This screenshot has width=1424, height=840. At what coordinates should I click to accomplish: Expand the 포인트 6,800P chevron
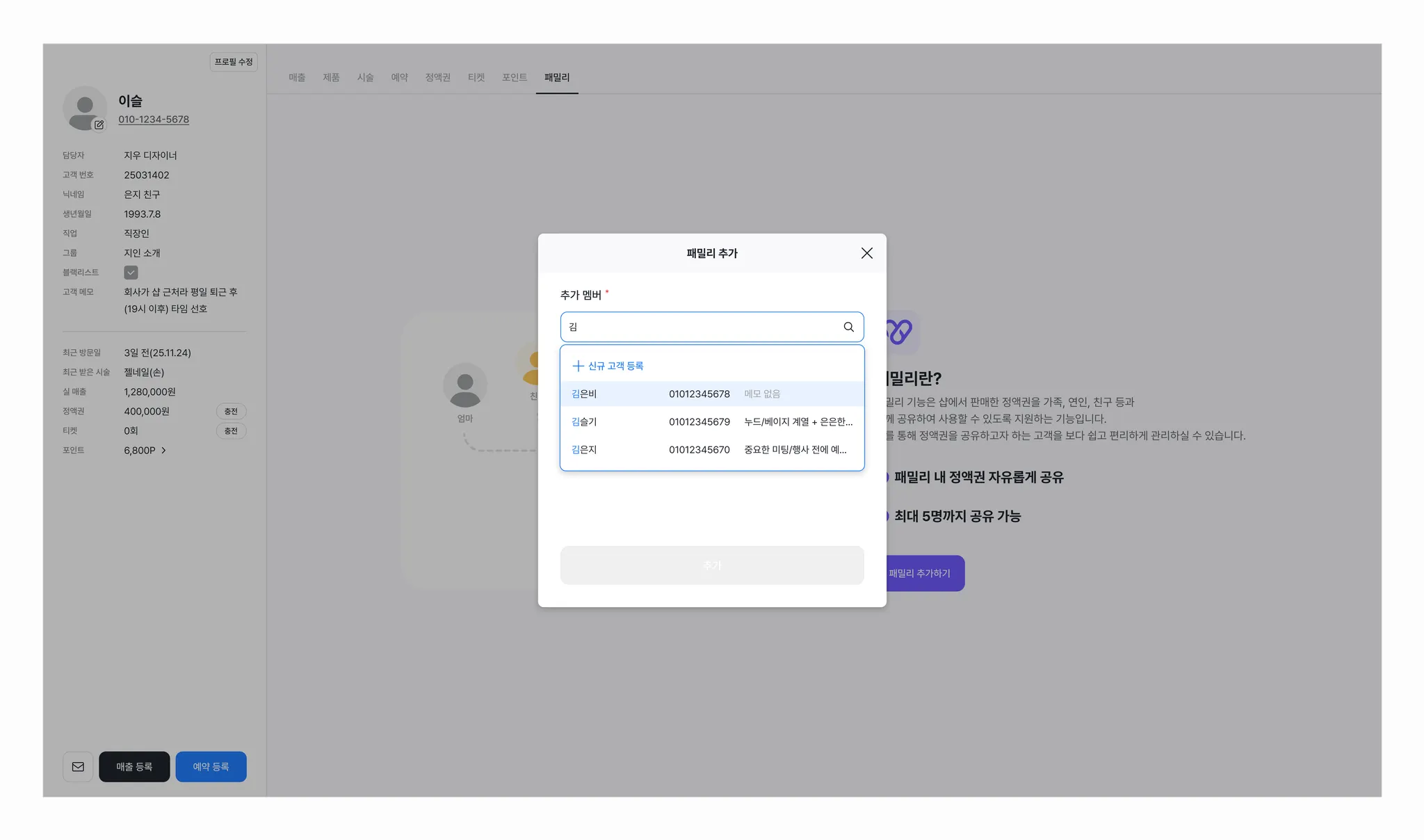163,451
